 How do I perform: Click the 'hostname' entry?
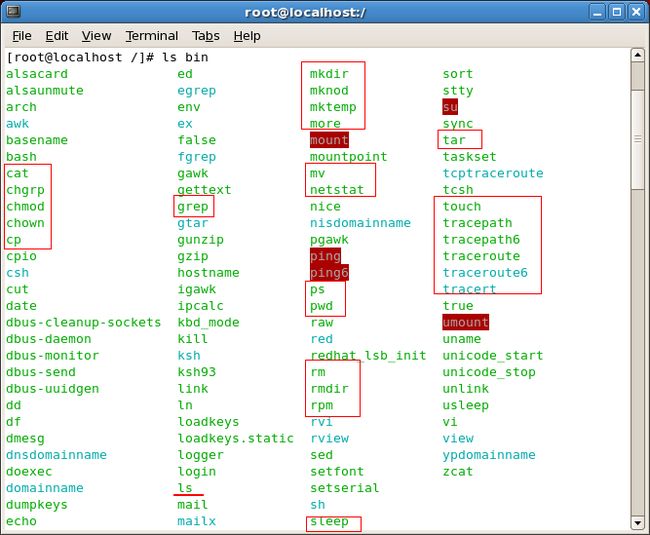point(209,273)
